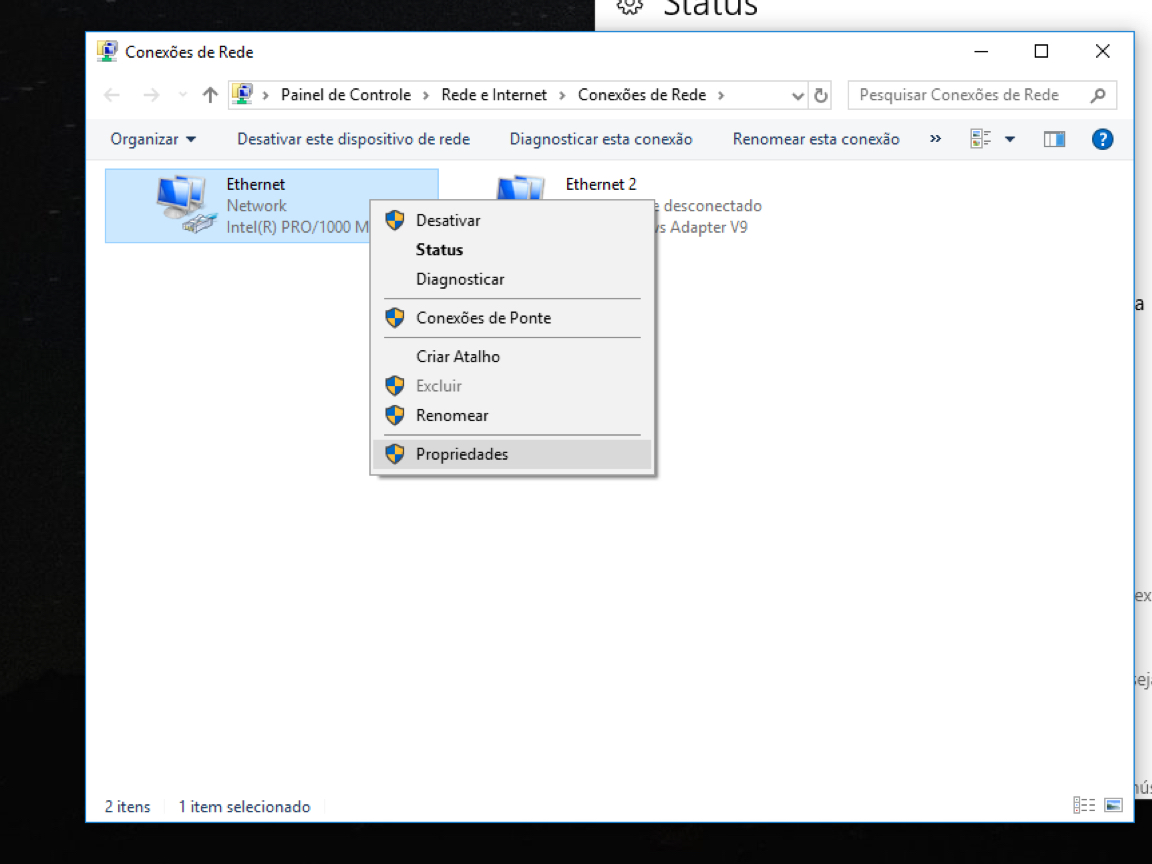Open the address bar history dropdown
The width and height of the screenshot is (1152, 864).
tap(798, 96)
